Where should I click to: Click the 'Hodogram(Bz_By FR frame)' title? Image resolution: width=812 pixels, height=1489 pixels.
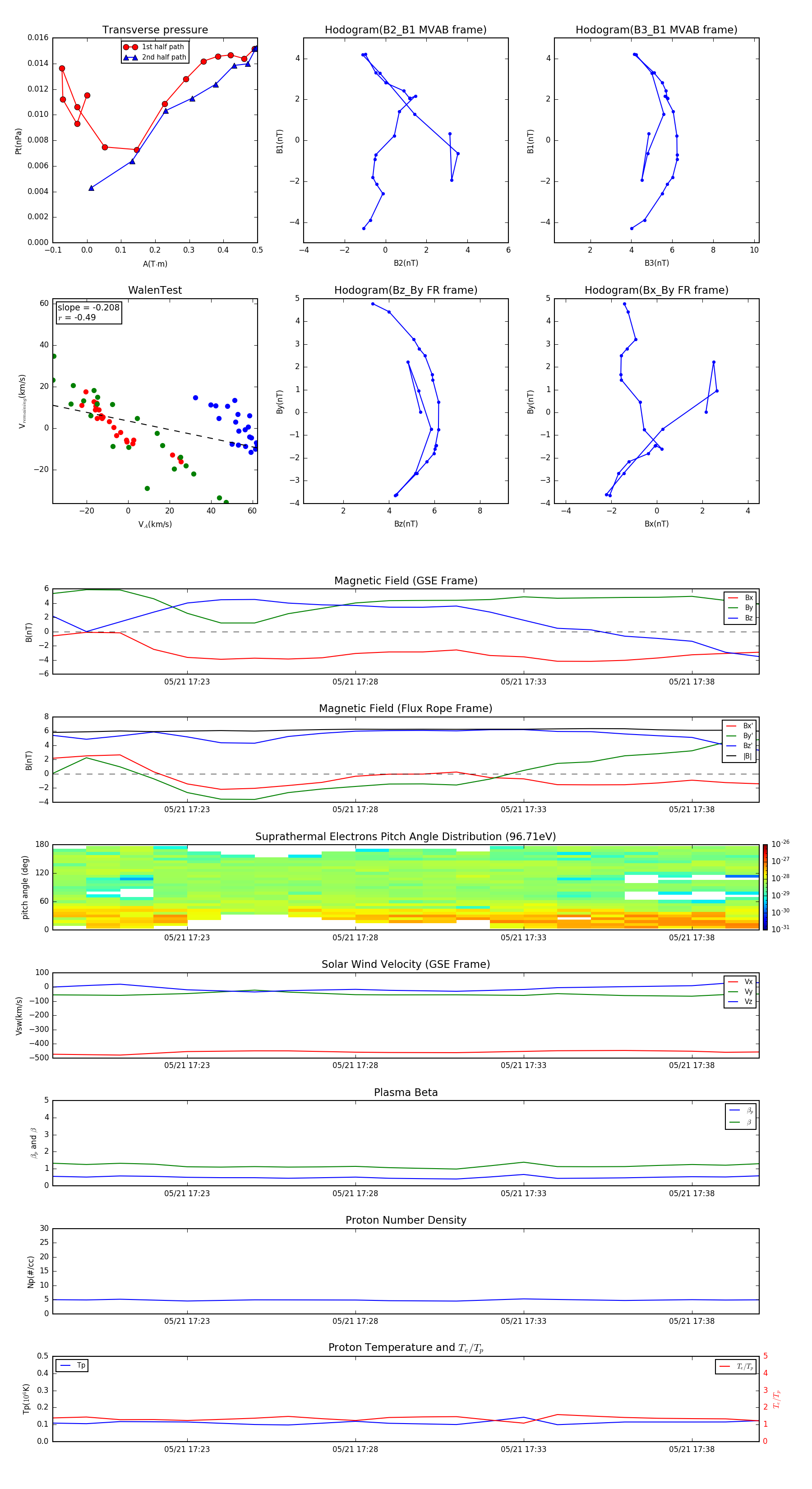(x=406, y=290)
